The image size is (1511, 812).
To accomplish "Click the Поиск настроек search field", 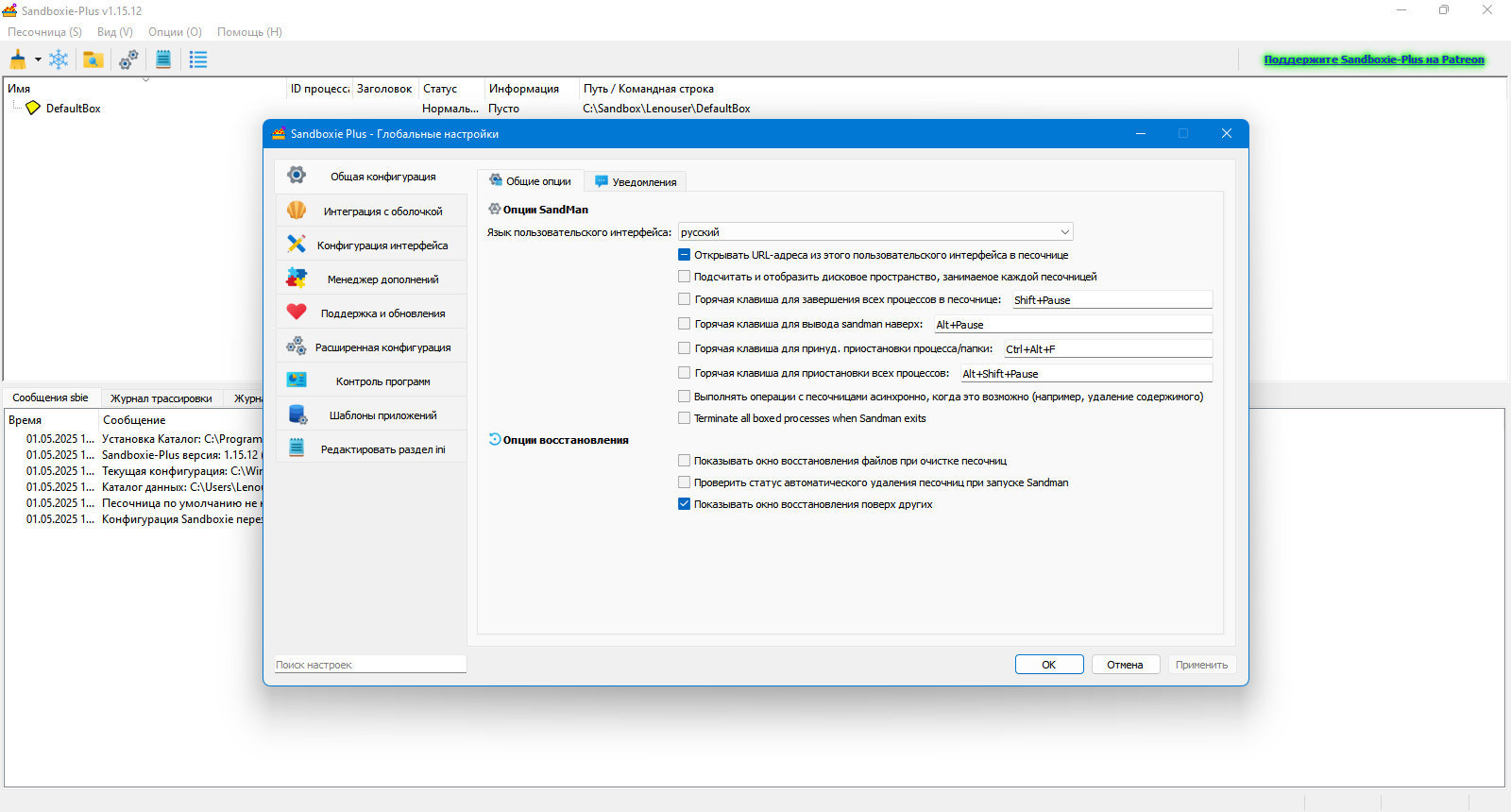I will pyautogui.click(x=370, y=665).
